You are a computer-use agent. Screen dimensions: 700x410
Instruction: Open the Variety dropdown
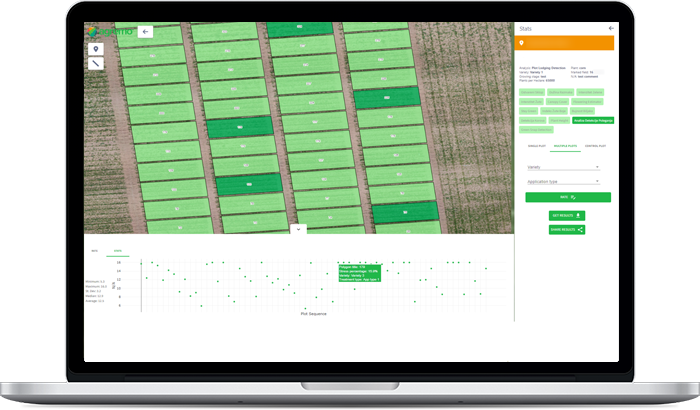(x=562, y=167)
